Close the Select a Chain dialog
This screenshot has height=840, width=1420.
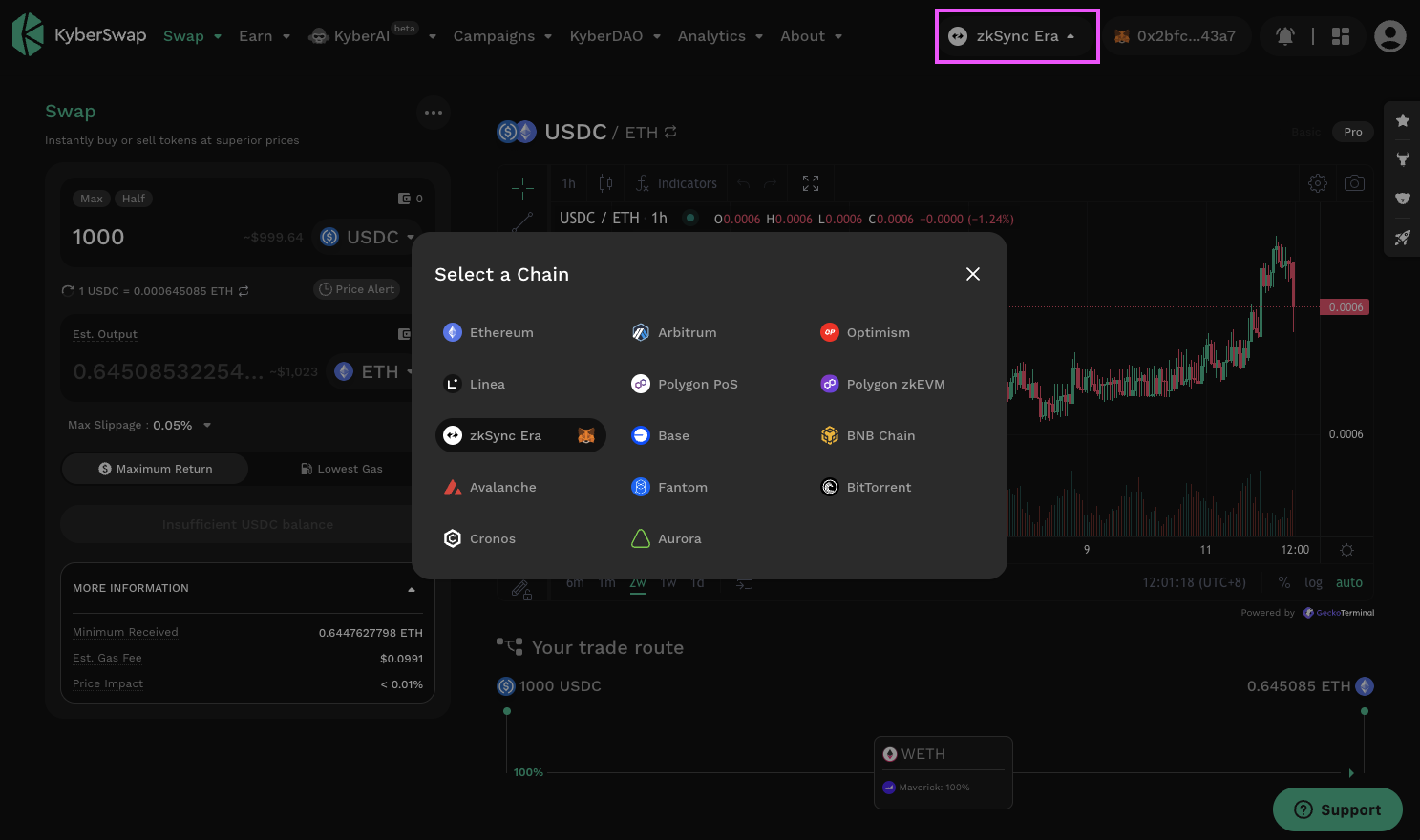click(x=972, y=274)
